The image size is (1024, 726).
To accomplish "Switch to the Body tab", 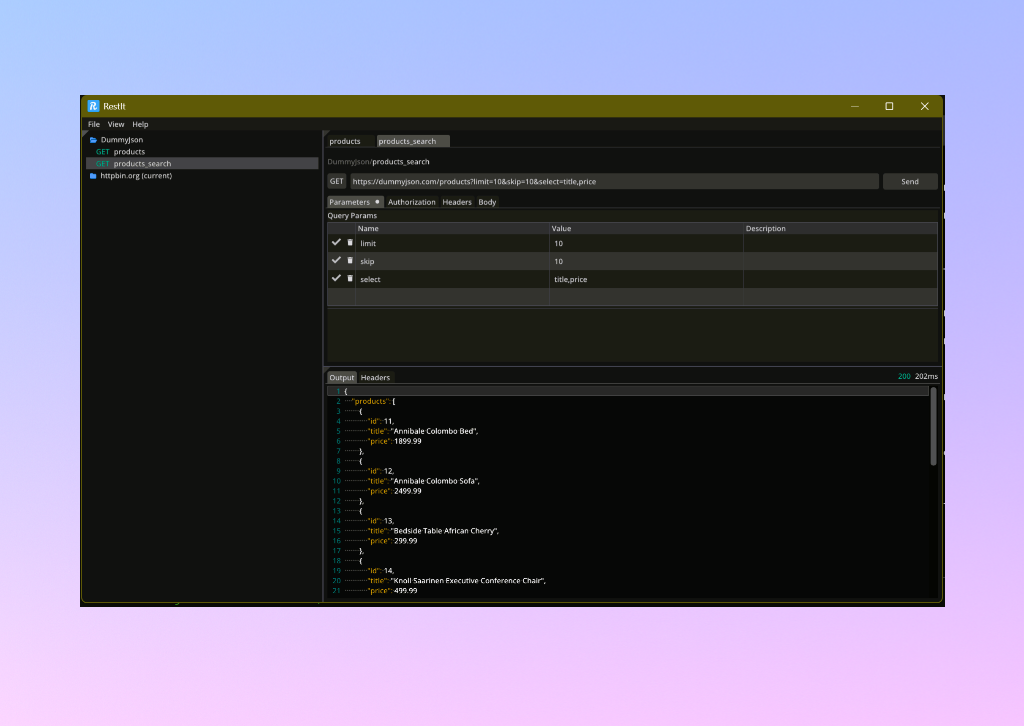I will pos(487,202).
